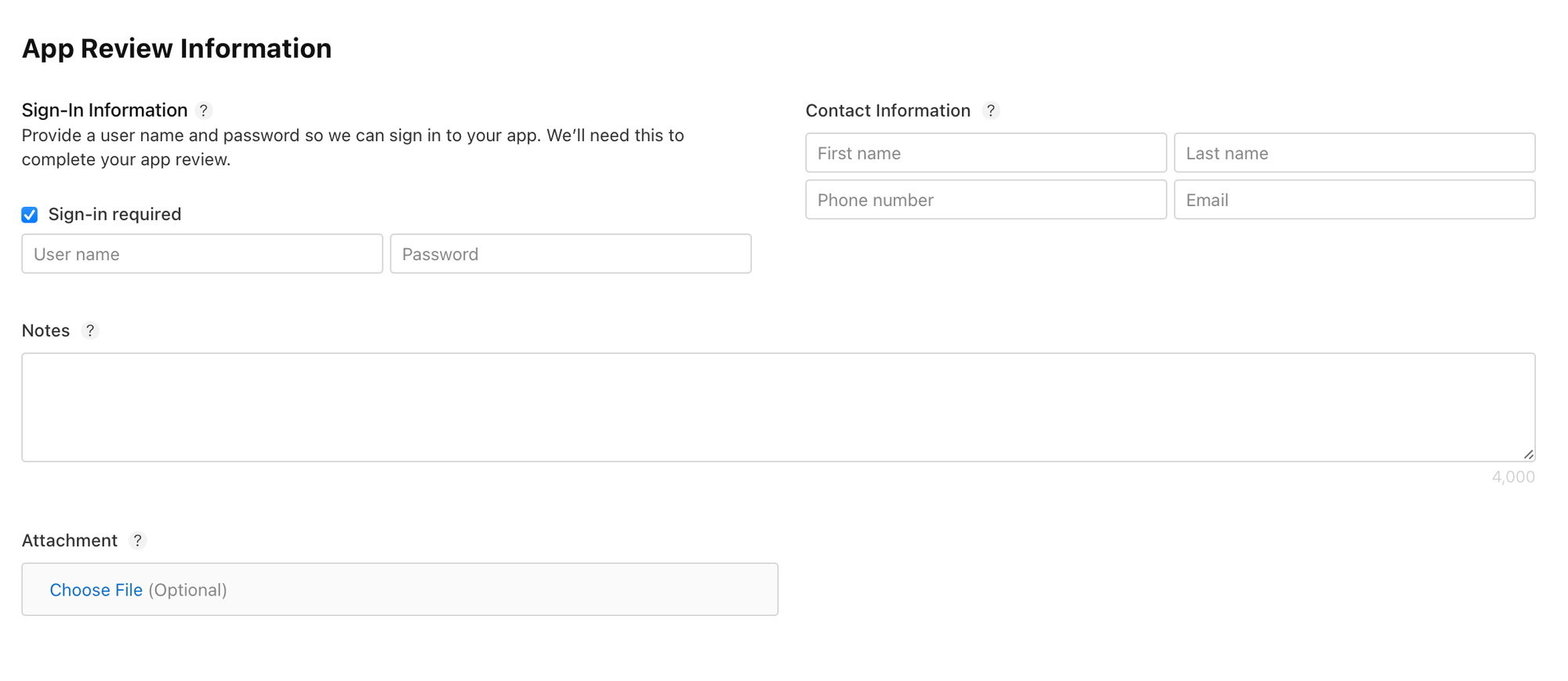Open the Contact Information help tooltip
Screen dimensions: 1568x681
(991, 110)
